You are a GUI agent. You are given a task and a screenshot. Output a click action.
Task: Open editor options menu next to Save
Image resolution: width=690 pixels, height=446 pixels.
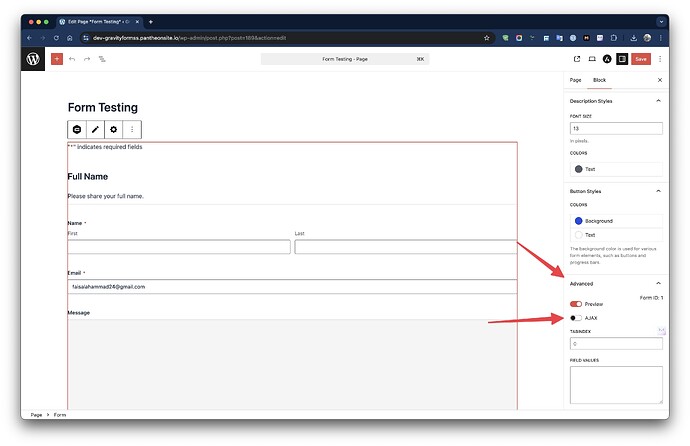point(660,59)
